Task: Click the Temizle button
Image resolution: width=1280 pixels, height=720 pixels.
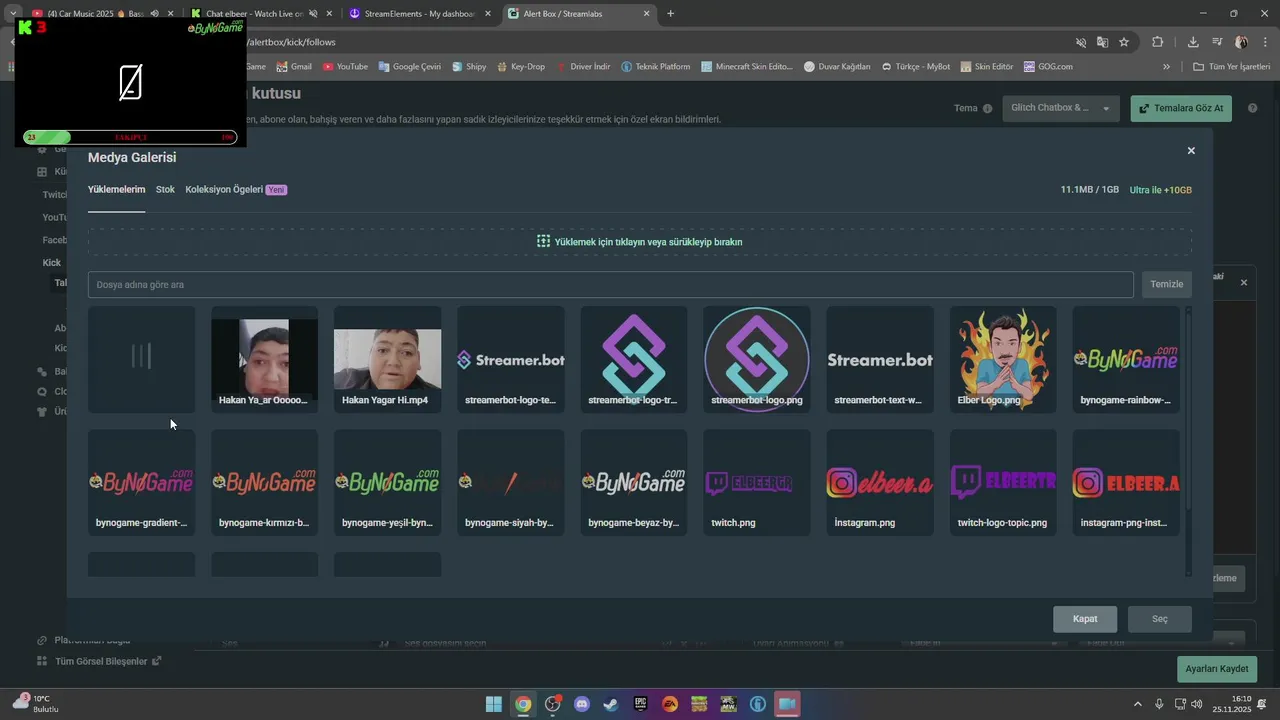Action: [x=1166, y=284]
